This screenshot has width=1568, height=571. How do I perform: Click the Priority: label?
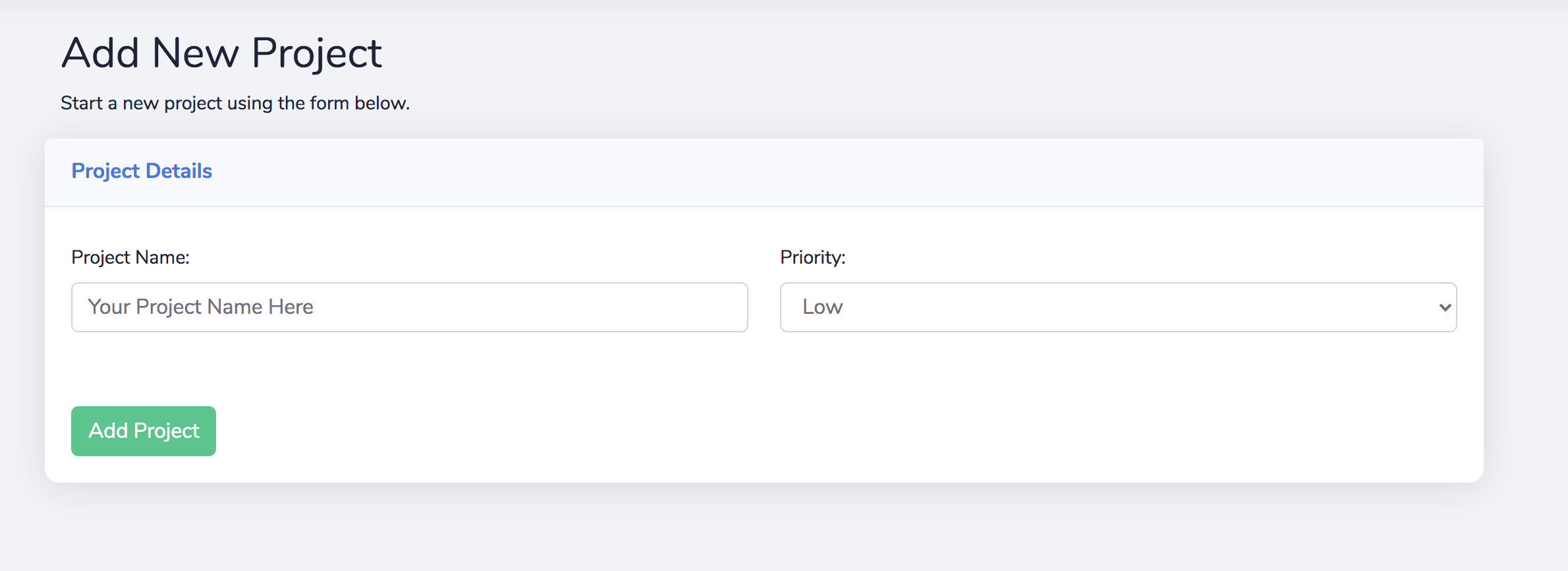[x=812, y=257]
